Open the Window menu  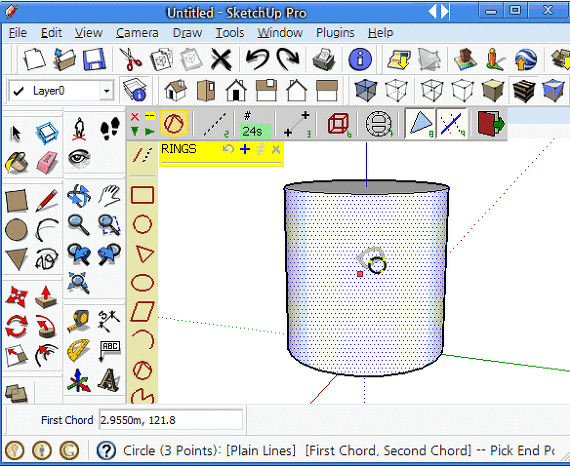[280, 33]
